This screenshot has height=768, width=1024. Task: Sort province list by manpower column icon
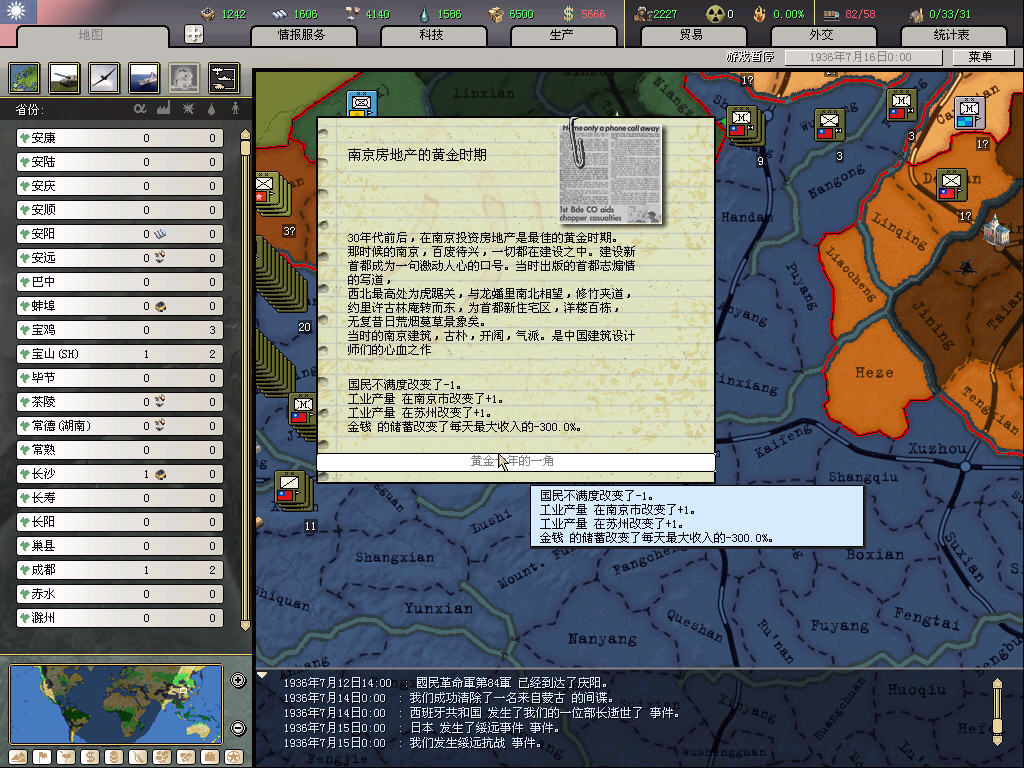236,108
